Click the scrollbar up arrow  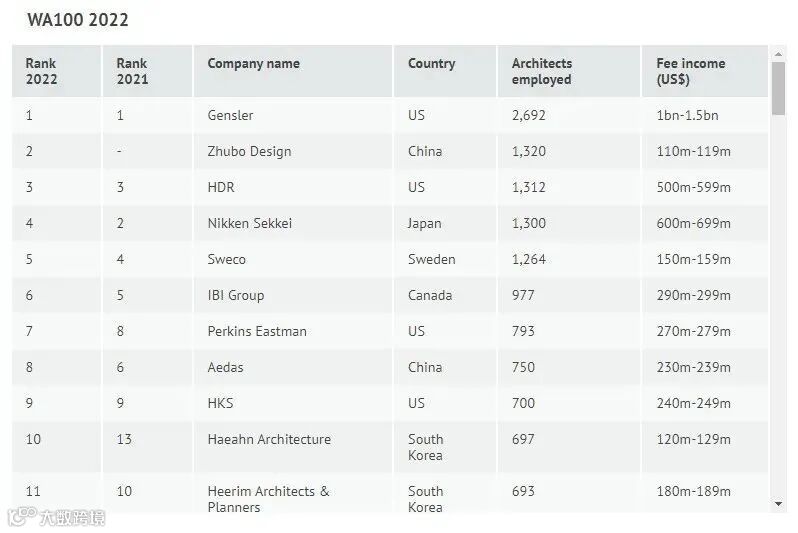click(x=778, y=53)
